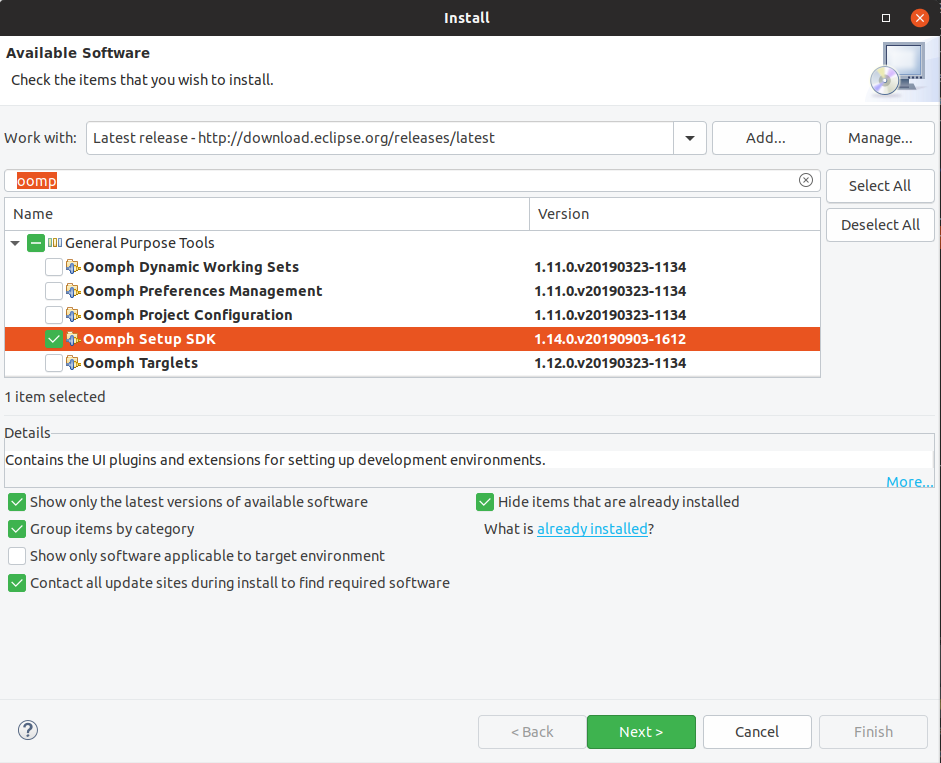This screenshot has height=763, width=941.
Task: Collapse the General Purpose Tools tree node
Action: coord(15,243)
